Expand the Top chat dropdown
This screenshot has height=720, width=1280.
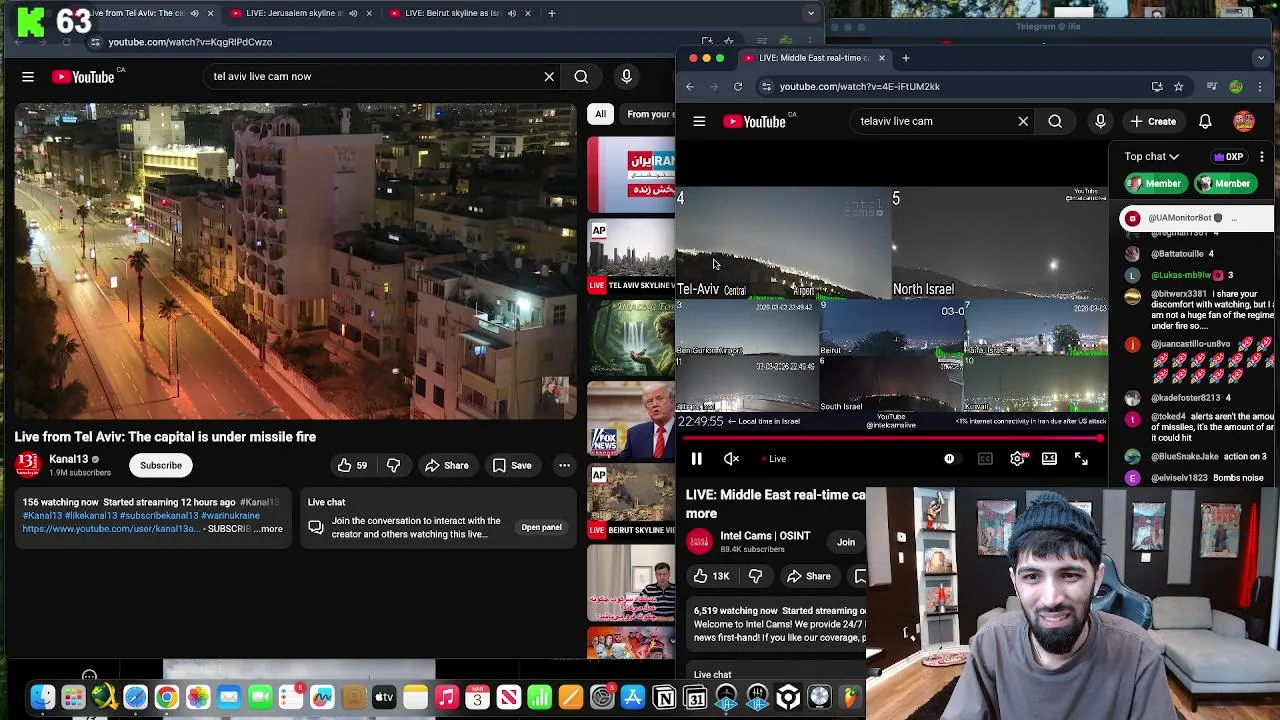1151,156
